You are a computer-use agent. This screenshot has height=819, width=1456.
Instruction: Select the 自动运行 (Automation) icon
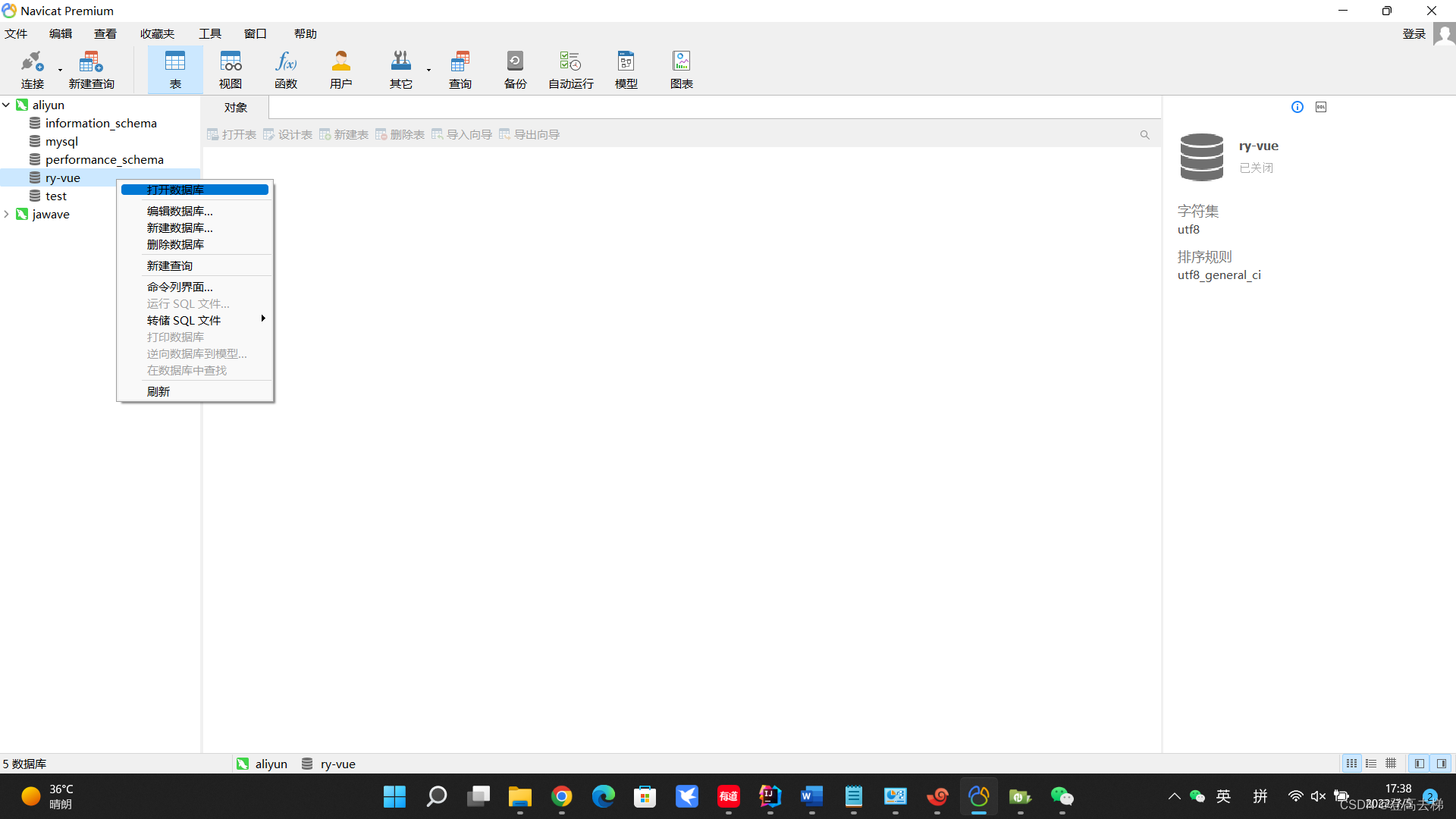pos(570,68)
